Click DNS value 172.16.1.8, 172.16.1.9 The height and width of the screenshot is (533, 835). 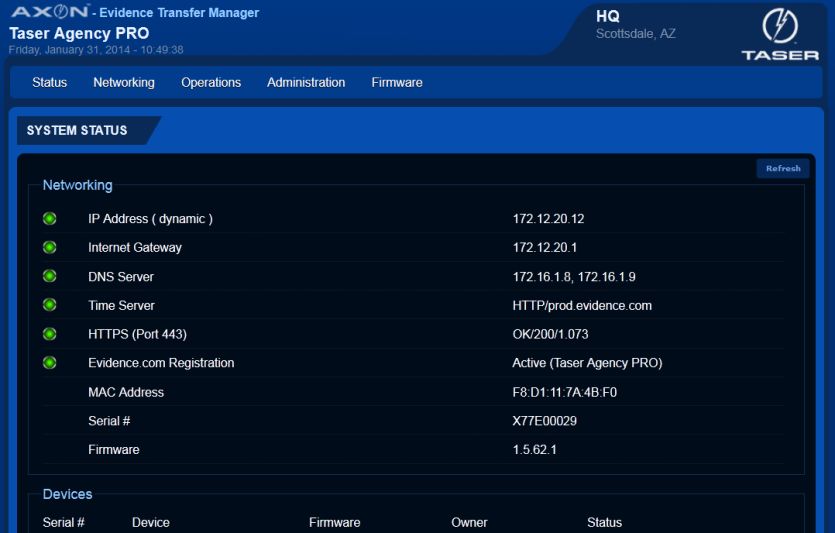point(574,277)
